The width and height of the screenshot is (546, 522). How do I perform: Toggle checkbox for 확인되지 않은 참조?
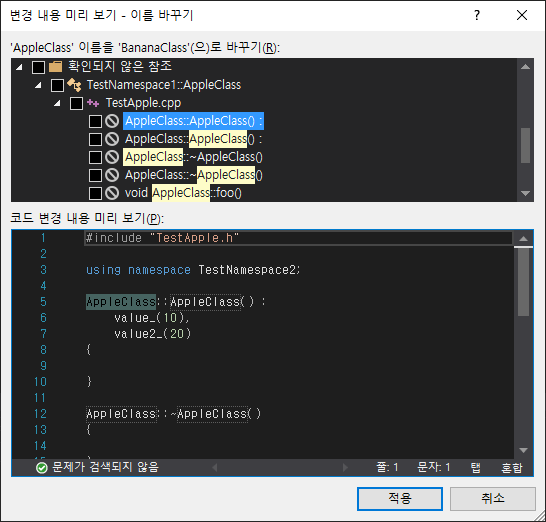pyautogui.click(x=38, y=67)
